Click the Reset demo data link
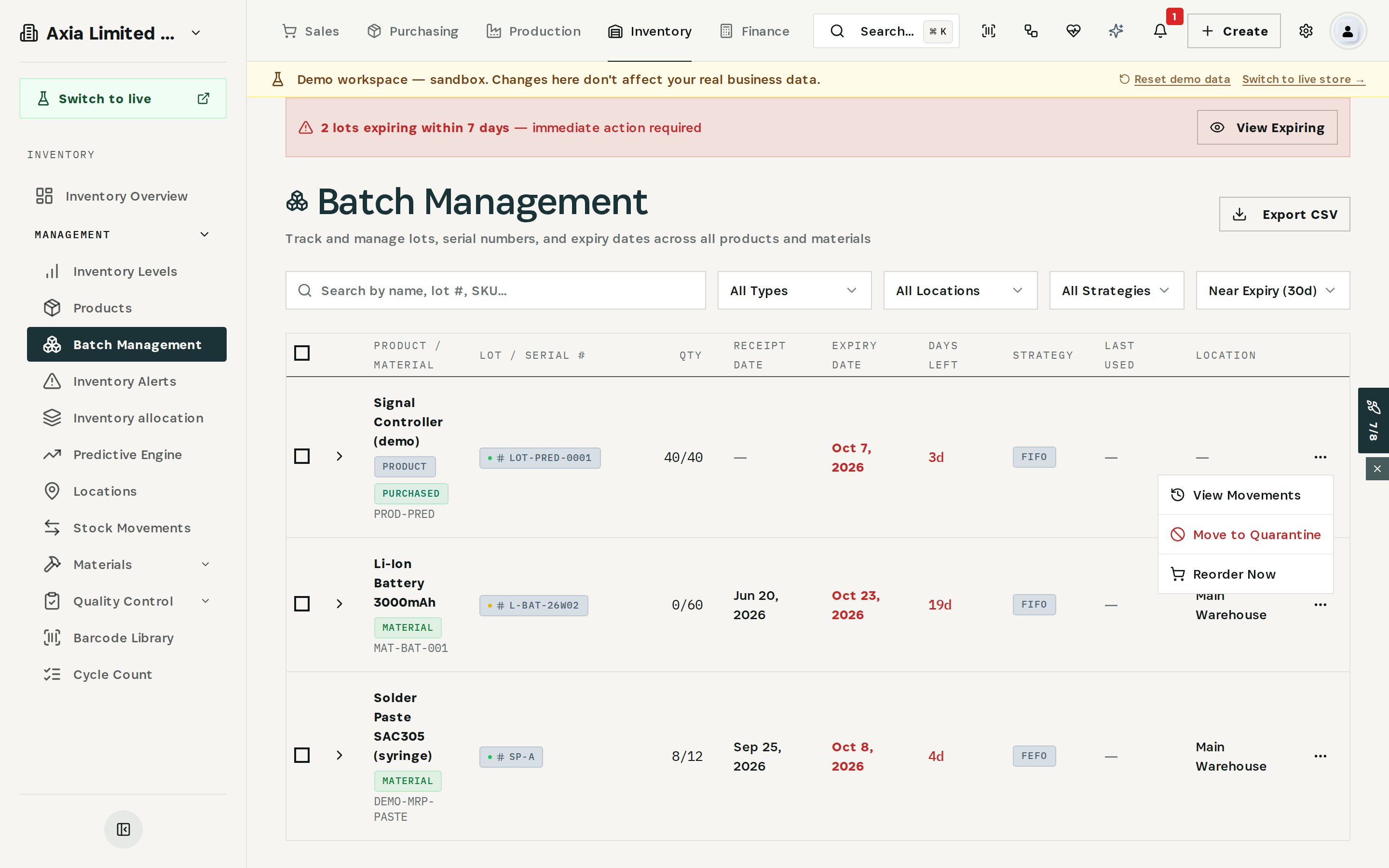Screen dimensions: 1389x868 [1182, 79]
